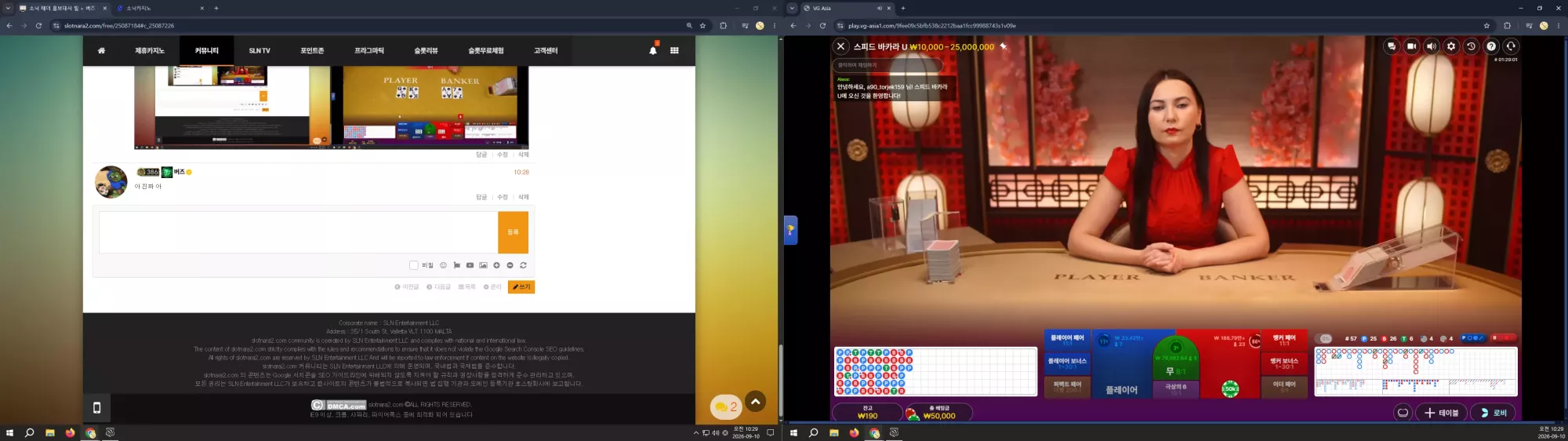Open bet history clock icon

click(1472, 46)
